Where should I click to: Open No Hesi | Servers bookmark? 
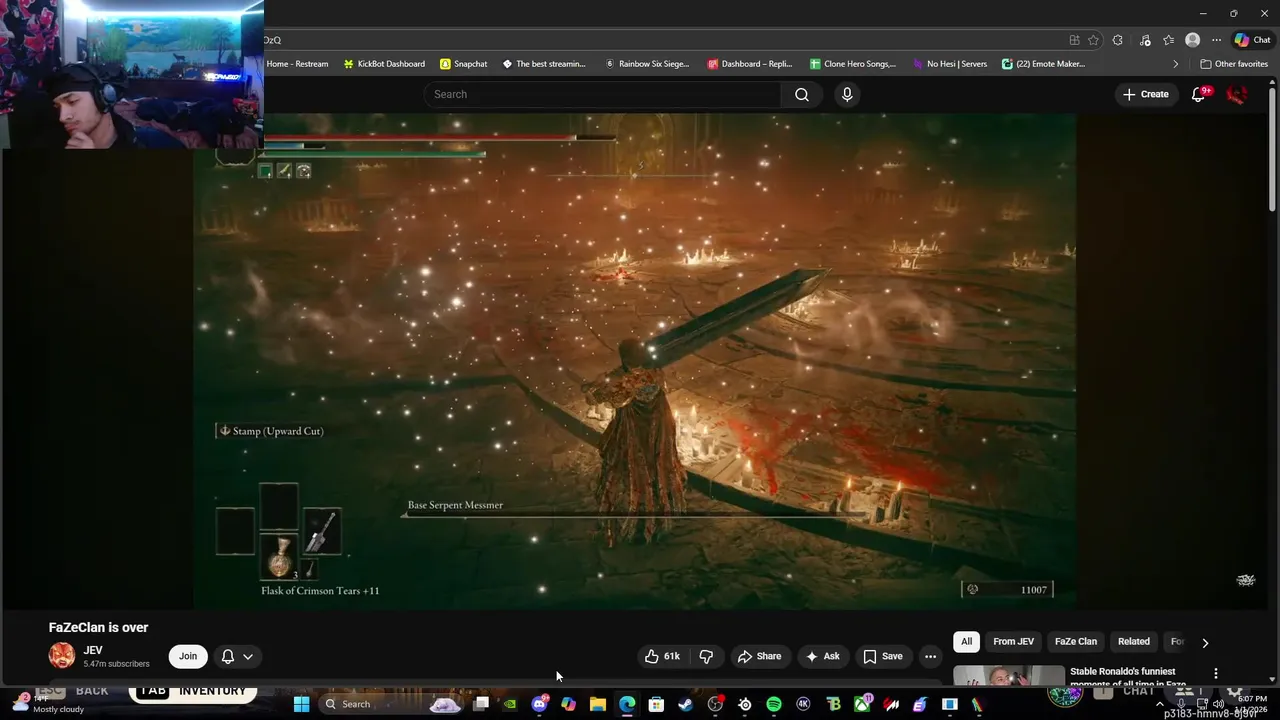point(949,64)
